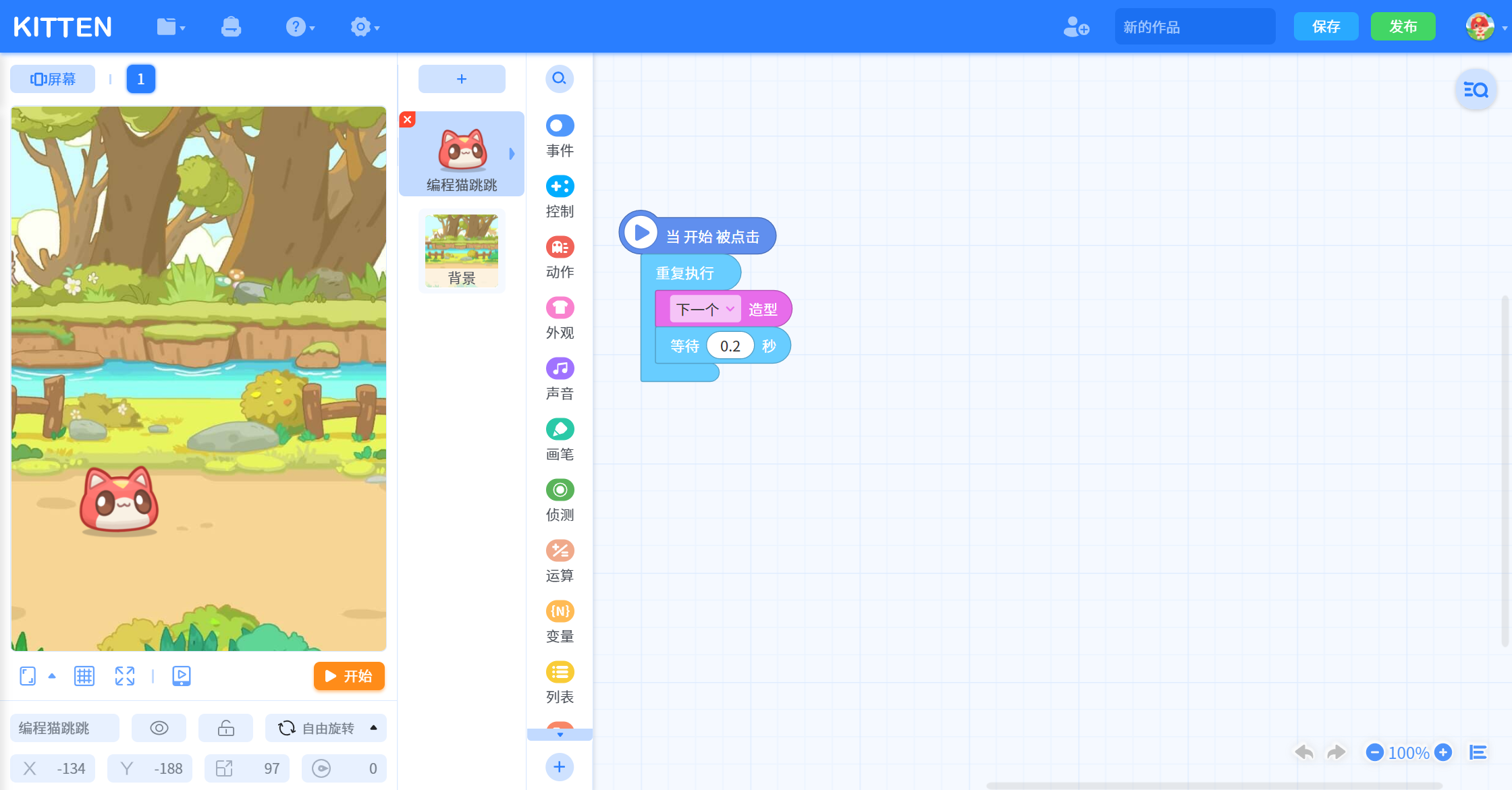Add a new sprite with plus button
This screenshot has height=790, width=1512.
tap(462, 79)
